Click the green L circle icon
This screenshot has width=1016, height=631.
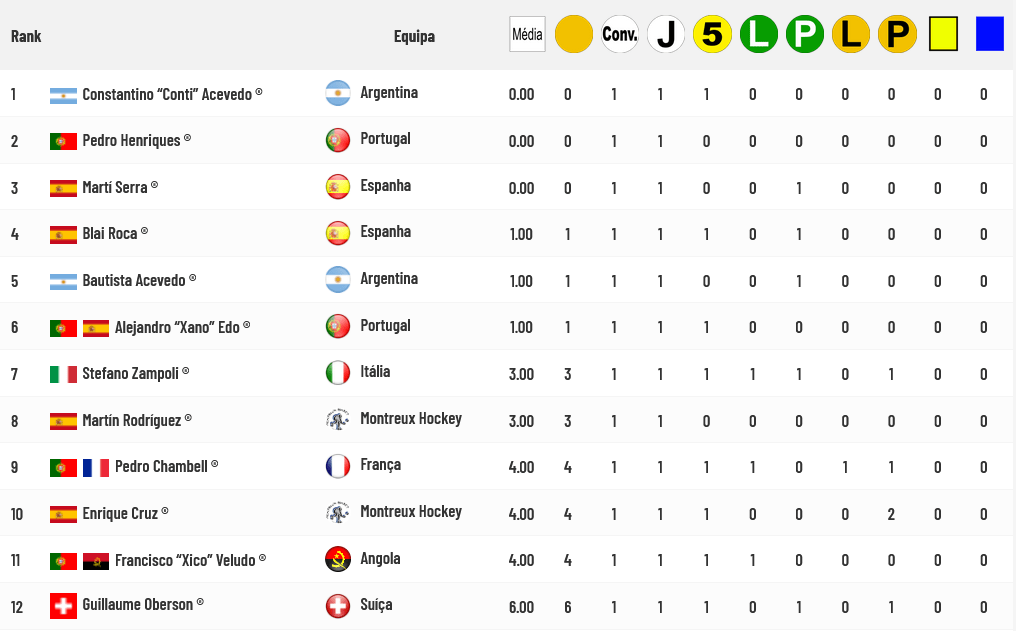coord(759,34)
